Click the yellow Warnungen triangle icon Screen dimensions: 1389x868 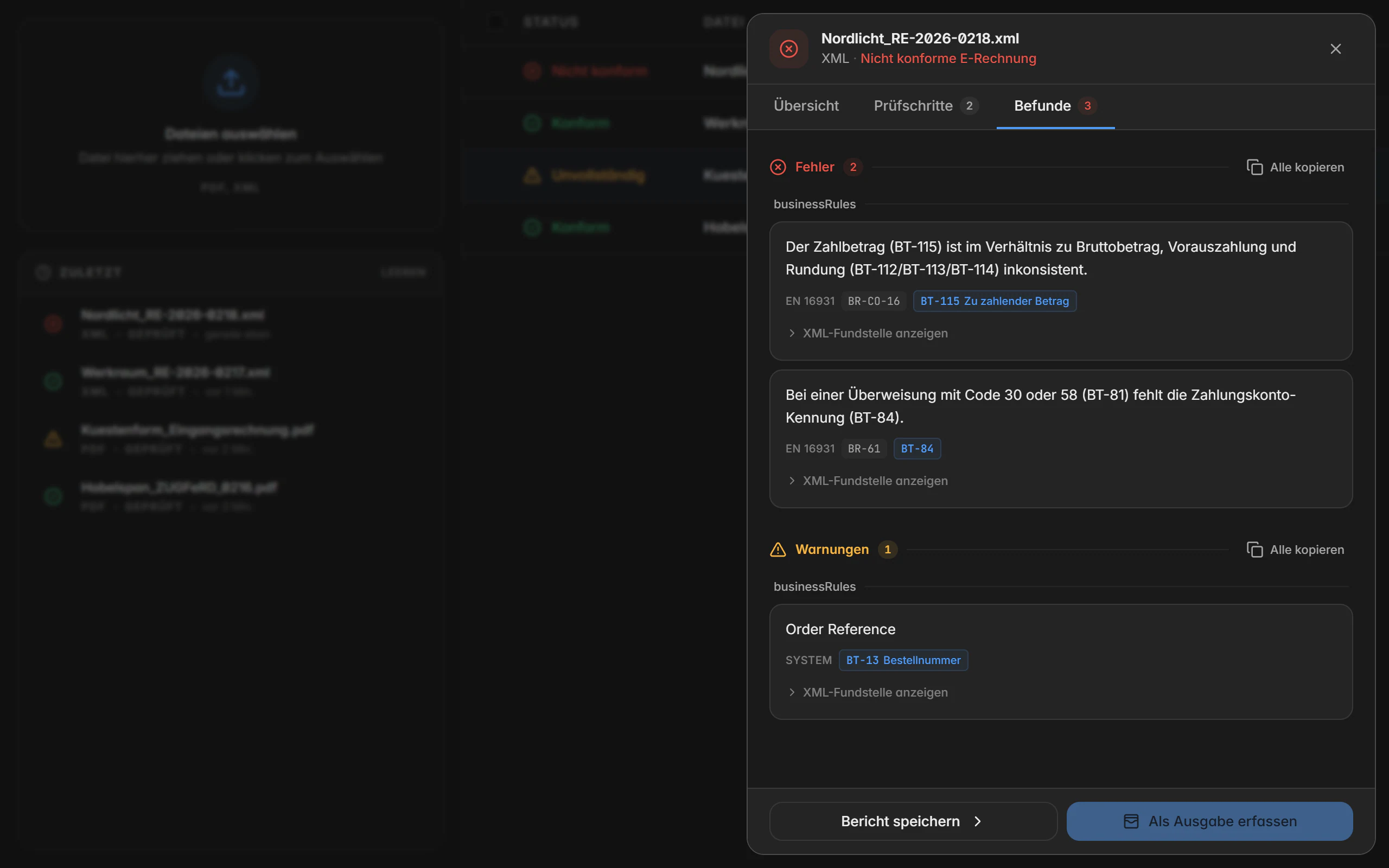pyautogui.click(x=778, y=550)
